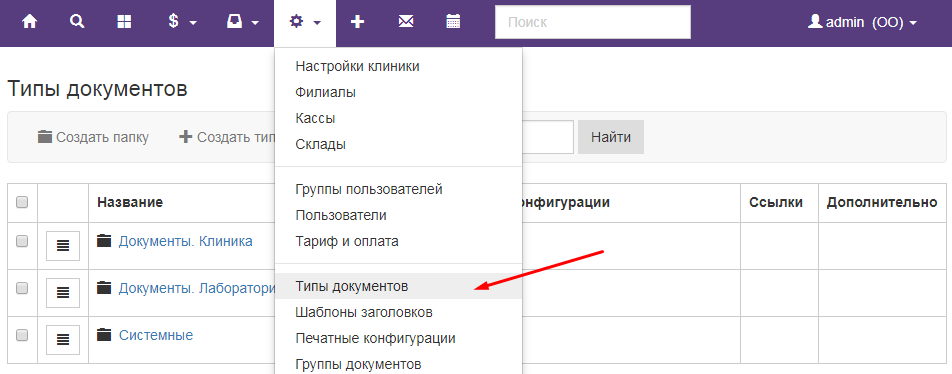Viewport: 952px width, 374px height.
Task: Open actions menu for Документы. Клиника row
Action: pos(63,246)
